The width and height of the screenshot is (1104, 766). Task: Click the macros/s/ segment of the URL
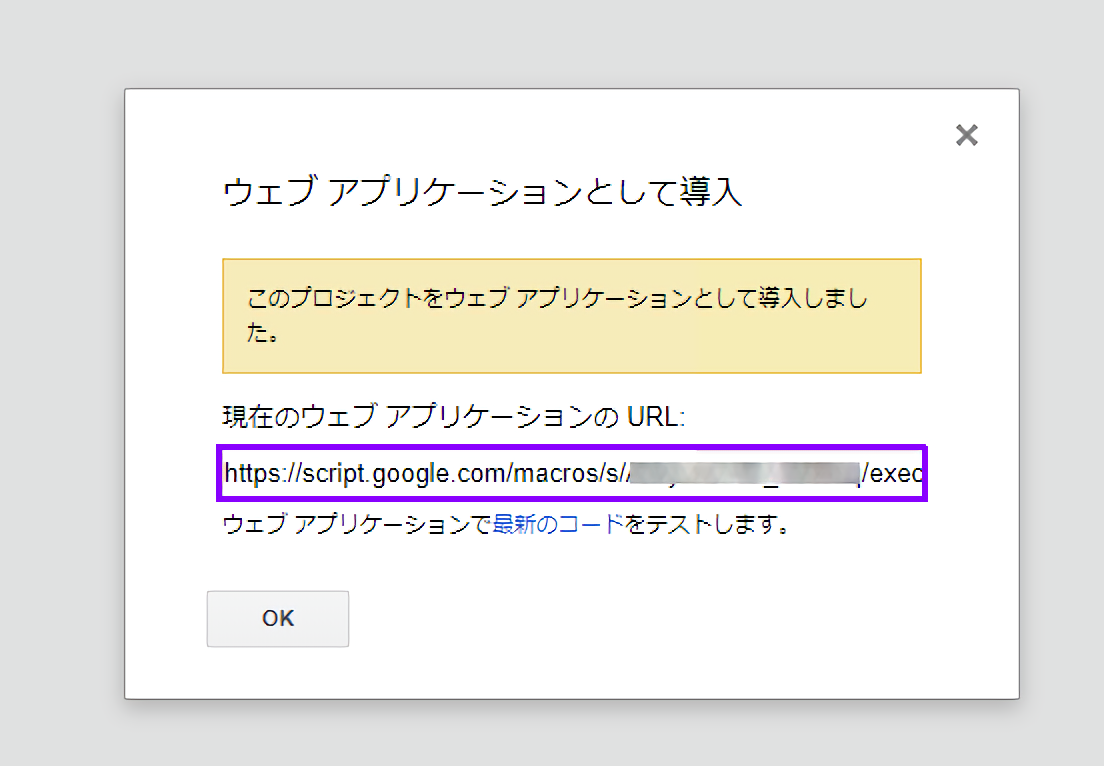(x=569, y=473)
